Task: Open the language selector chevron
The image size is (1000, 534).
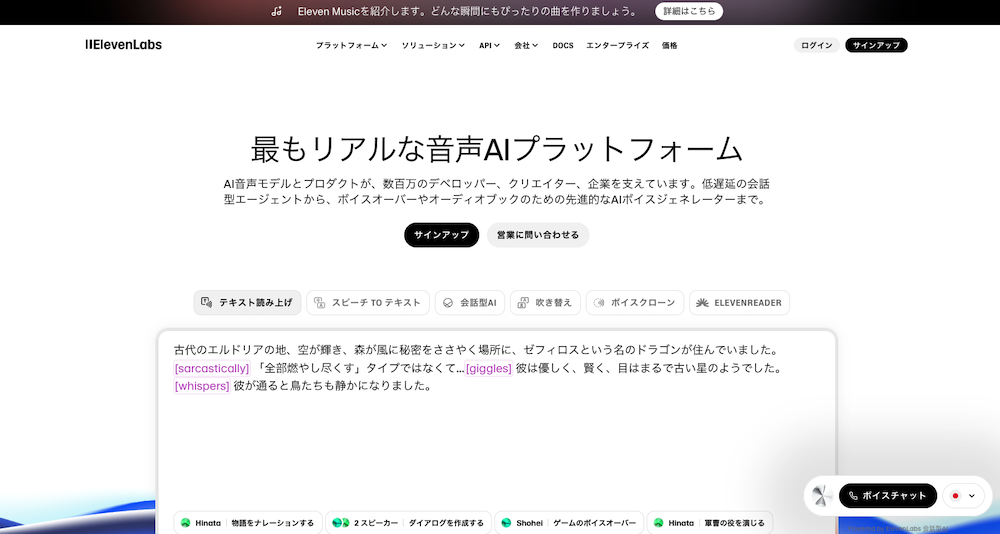Action: (971, 496)
